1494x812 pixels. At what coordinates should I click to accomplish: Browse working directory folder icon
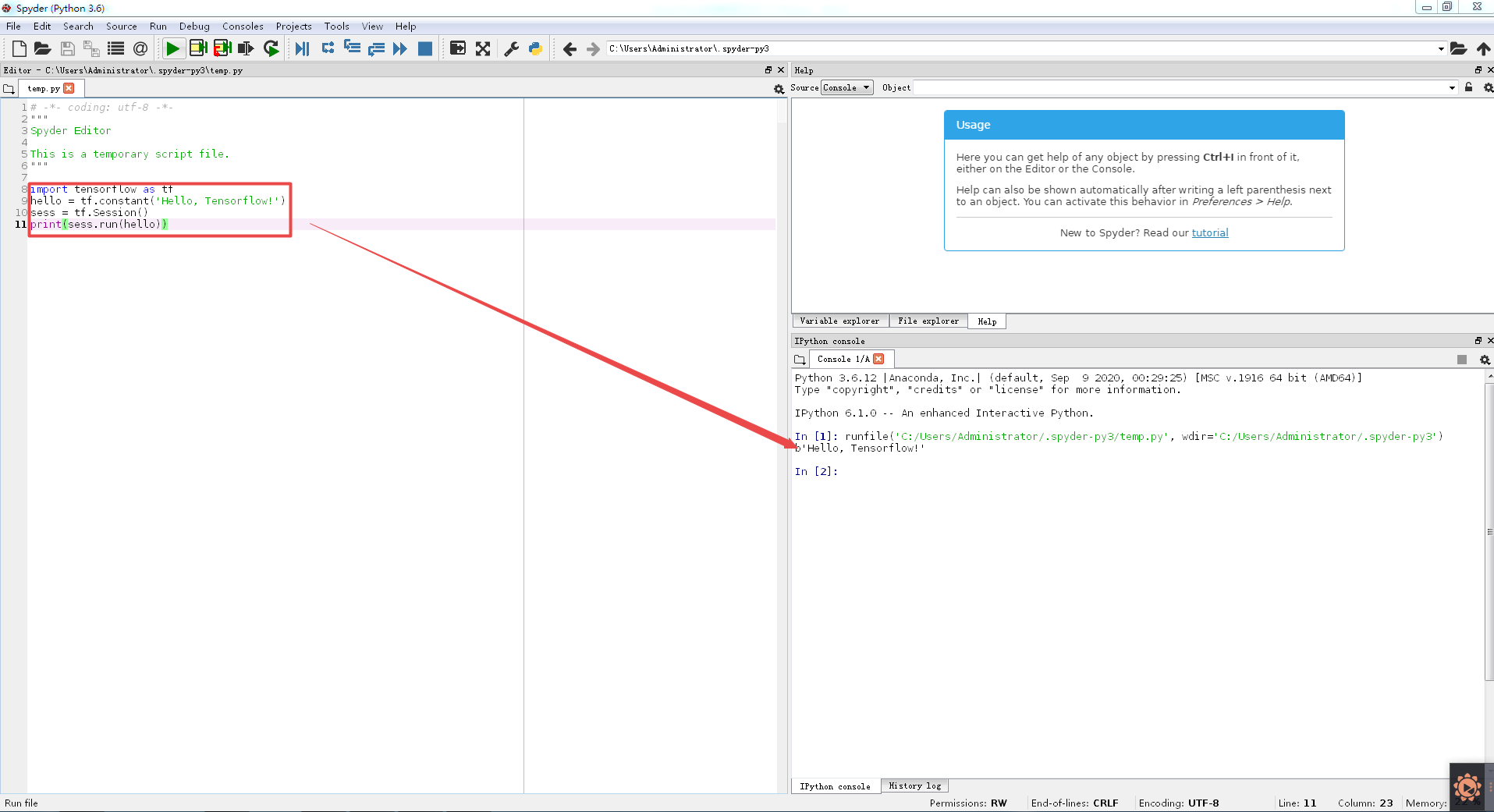1459,48
